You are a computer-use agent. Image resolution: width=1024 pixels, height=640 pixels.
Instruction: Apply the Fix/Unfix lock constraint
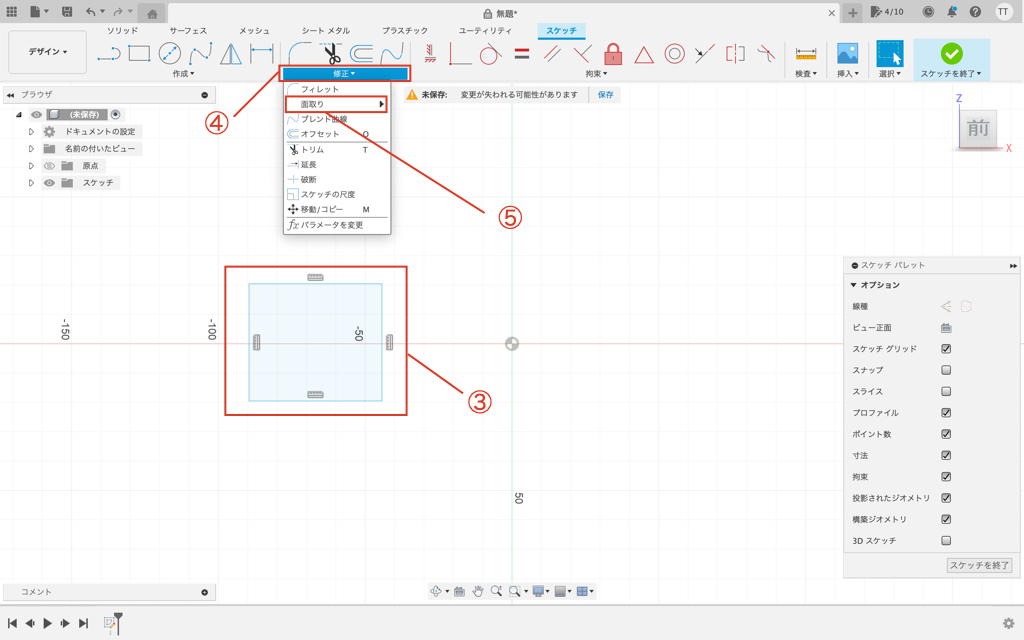tap(613, 54)
